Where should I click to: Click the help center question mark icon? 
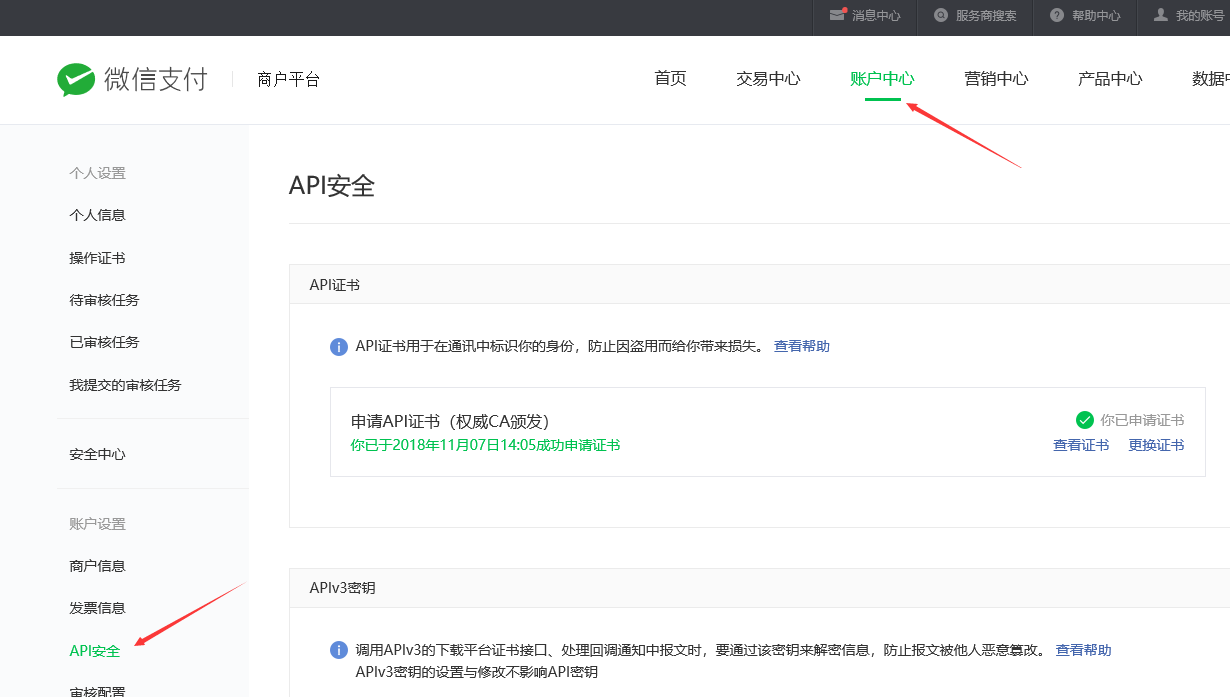(x=1057, y=15)
